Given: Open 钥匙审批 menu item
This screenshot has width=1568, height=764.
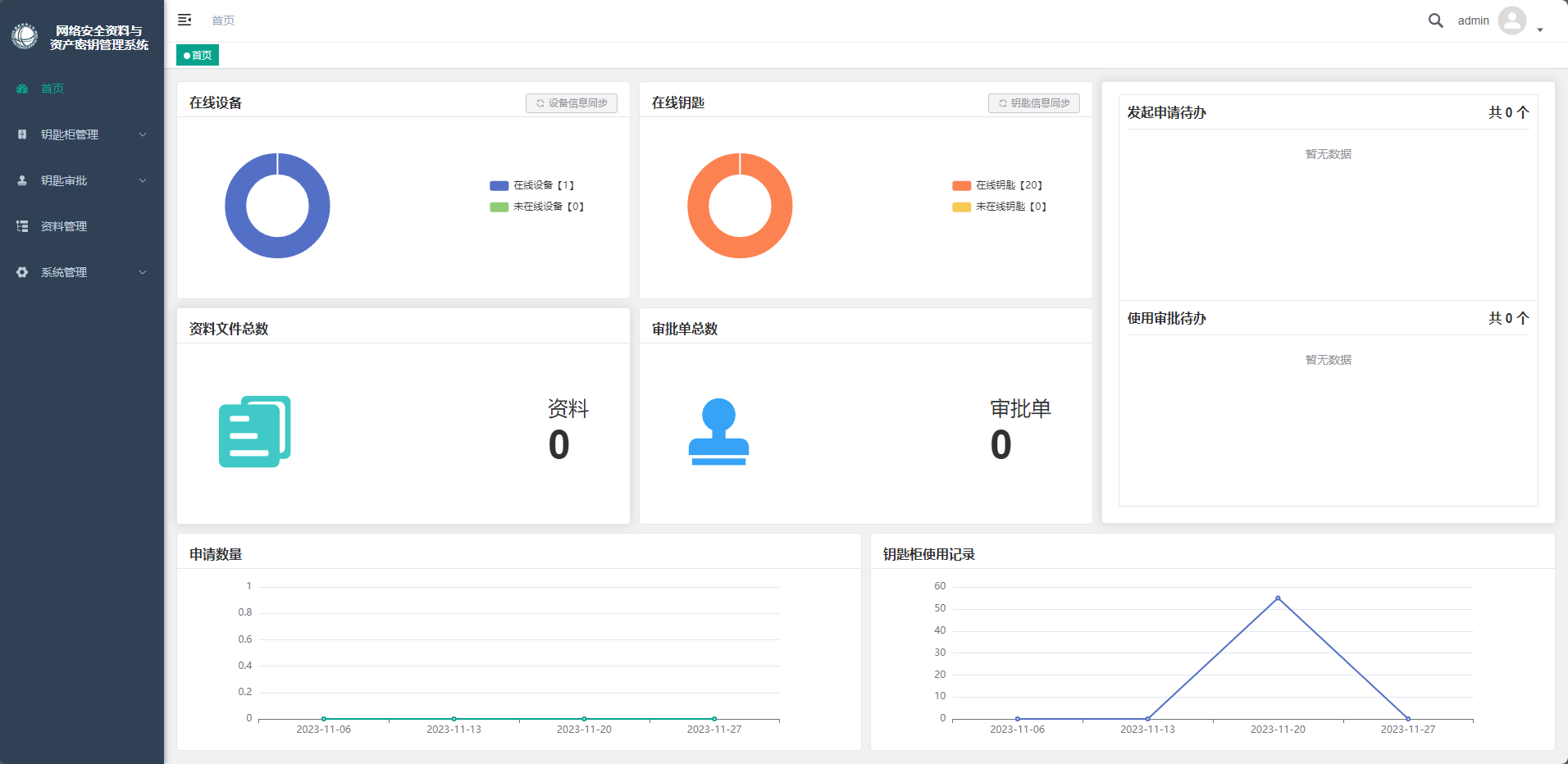Looking at the screenshot, I should tap(82, 180).
